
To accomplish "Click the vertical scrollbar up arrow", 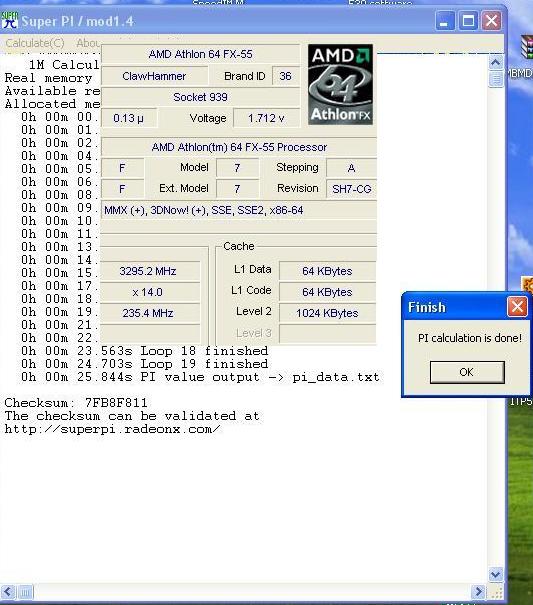I will point(496,62).
